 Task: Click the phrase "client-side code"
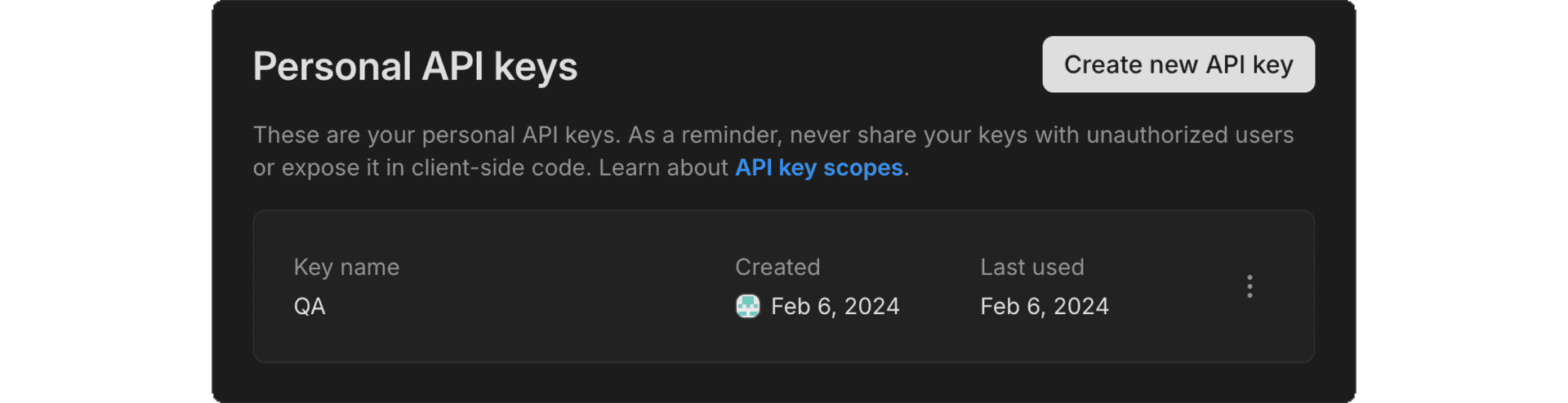pos(501,168)
